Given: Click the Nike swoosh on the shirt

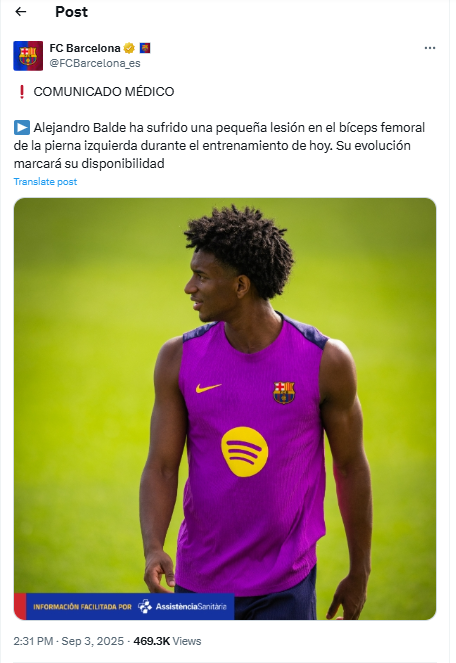Looking at the screenshot, I should 208,387.
